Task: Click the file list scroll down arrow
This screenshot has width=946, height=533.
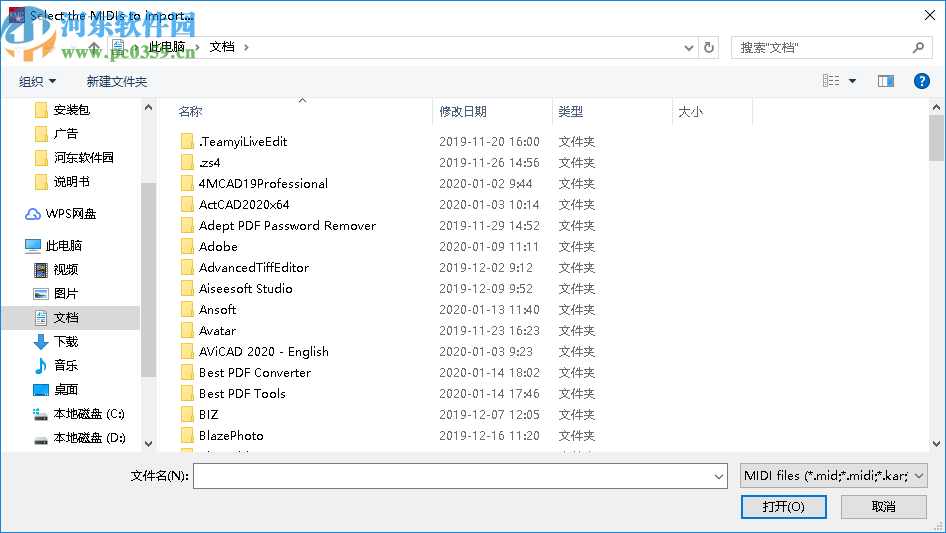Action: 936,444
